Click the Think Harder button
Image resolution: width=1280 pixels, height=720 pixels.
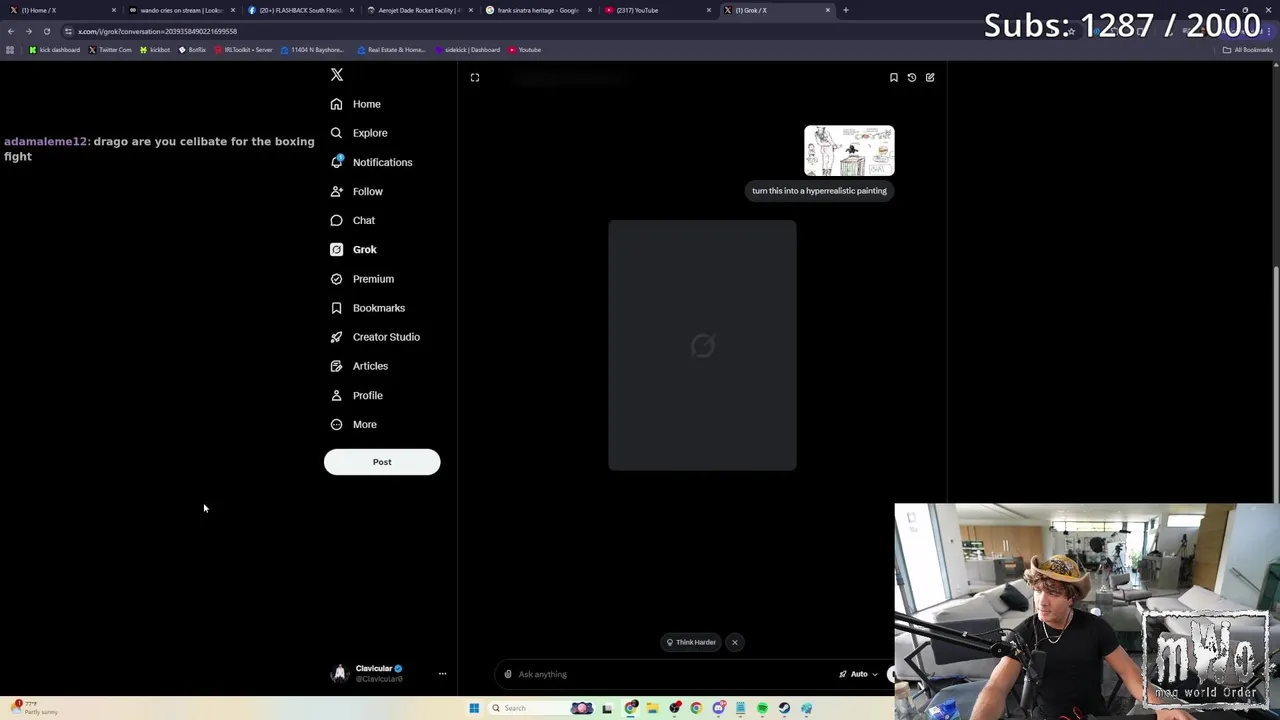691,642
